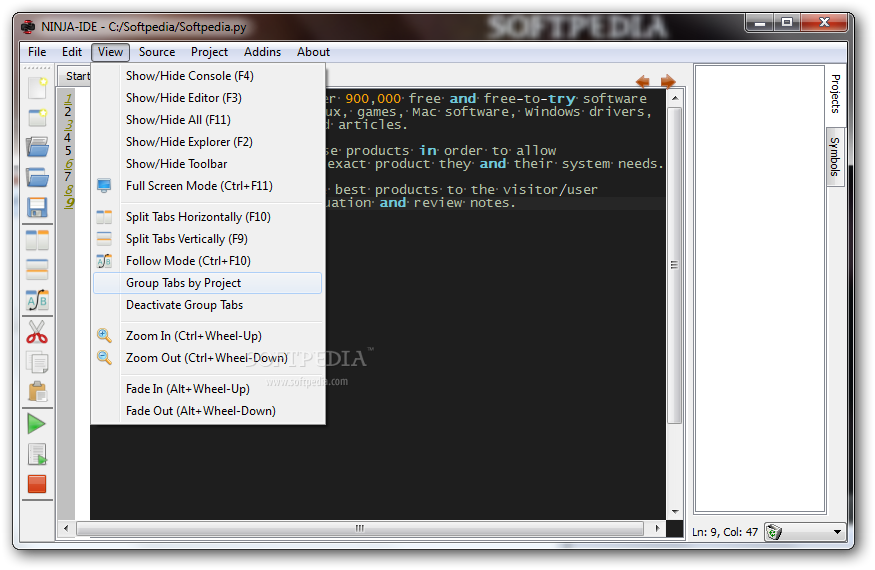The height and width of the screenshot is (570, 875).
Task: Select Deactivate Group Tabs
Action: click(208, 305)
